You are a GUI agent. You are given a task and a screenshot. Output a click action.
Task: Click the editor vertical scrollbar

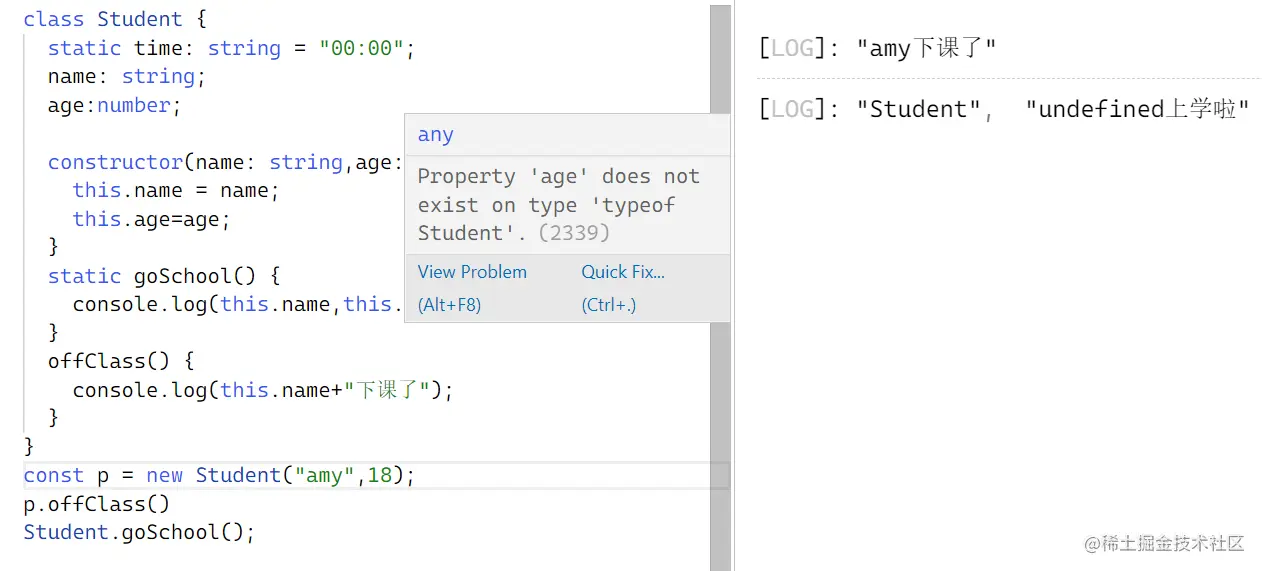click(720, 288)
